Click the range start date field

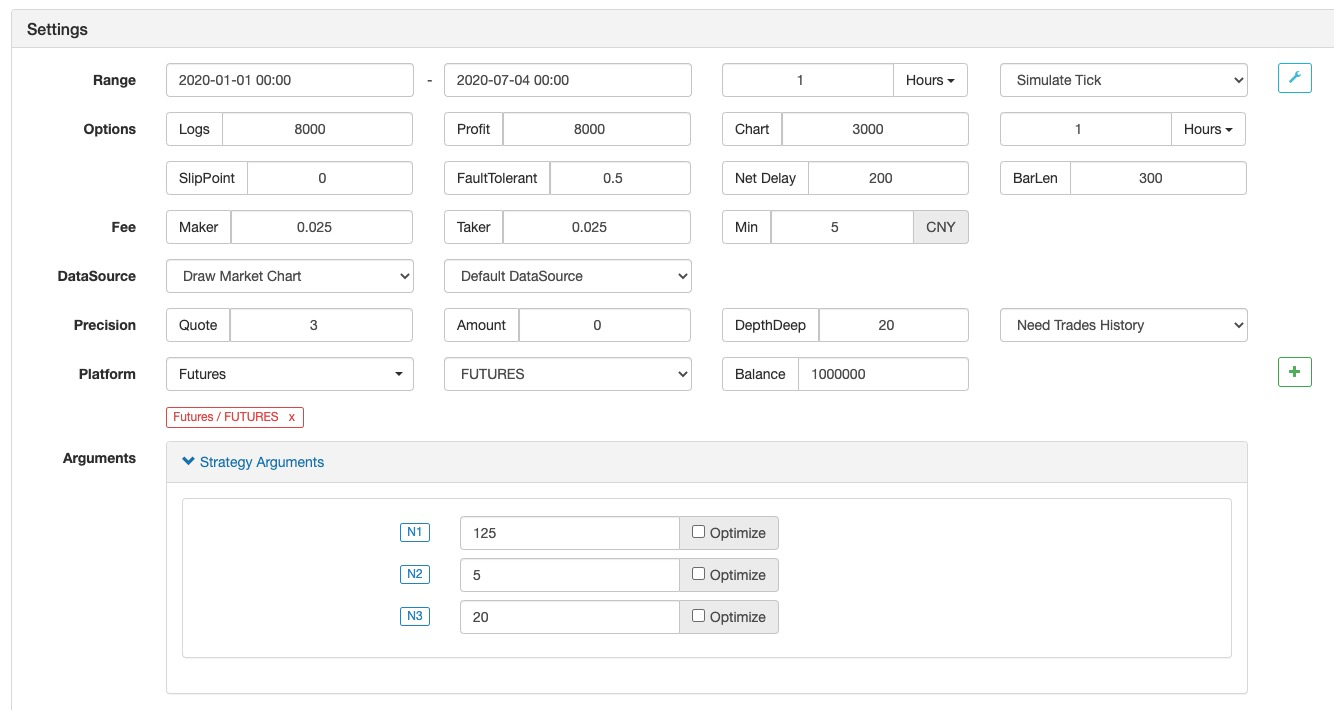pyautogui.click(x=289, y=80)
